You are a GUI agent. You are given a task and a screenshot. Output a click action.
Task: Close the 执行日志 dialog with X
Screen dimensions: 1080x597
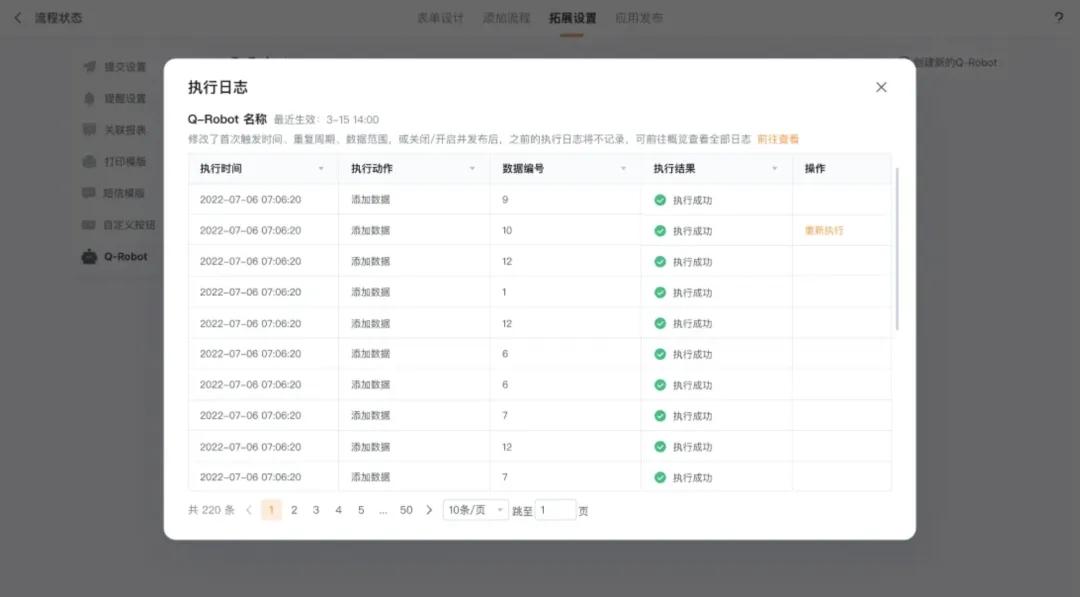[881, 87]
